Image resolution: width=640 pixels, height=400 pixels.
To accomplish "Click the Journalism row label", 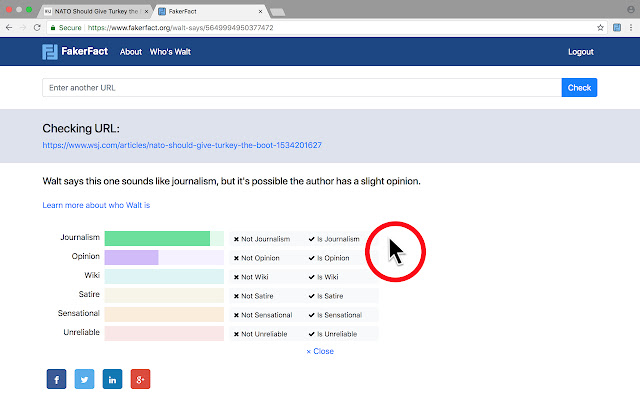I will point(80,237).
